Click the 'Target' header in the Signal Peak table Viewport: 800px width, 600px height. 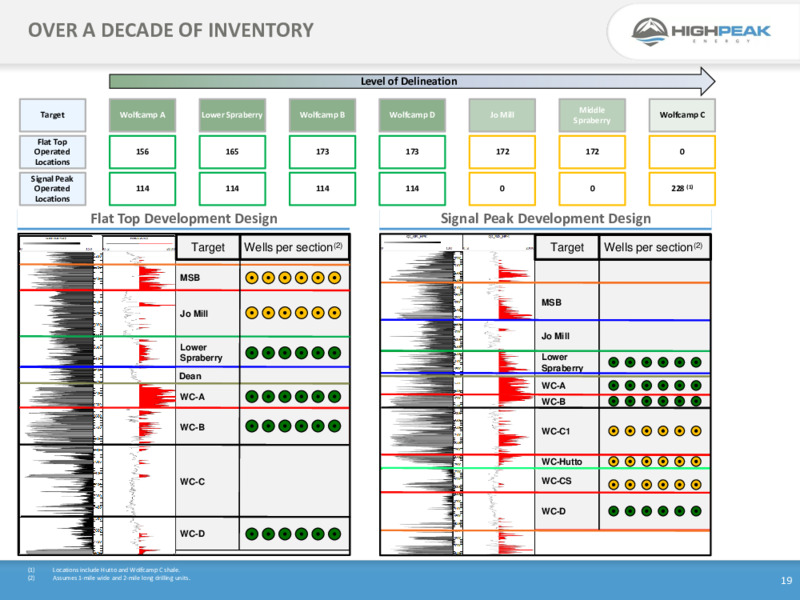567,247
